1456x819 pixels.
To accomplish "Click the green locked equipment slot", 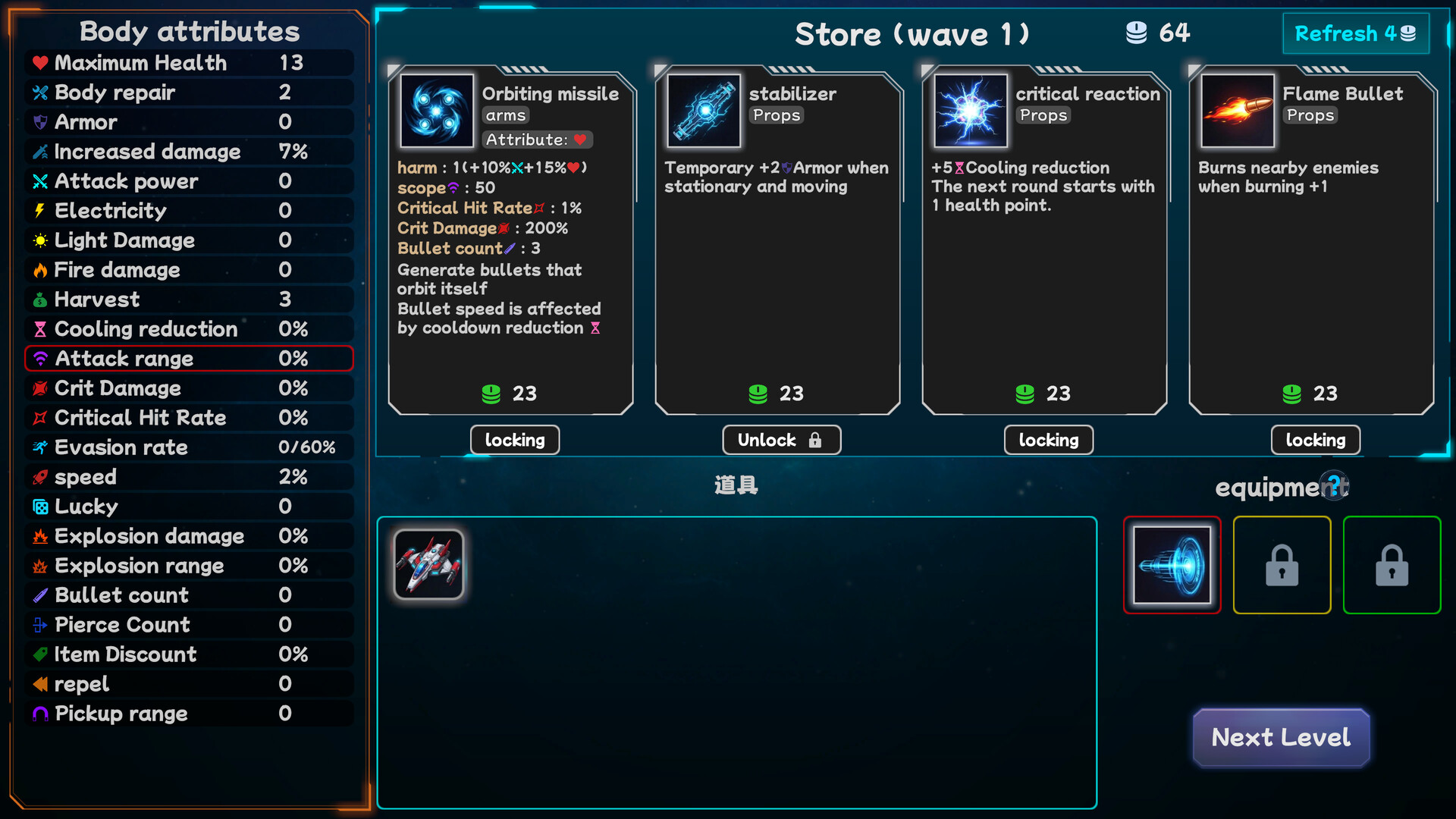I will pyautogui.click(x=1392, y=565).
